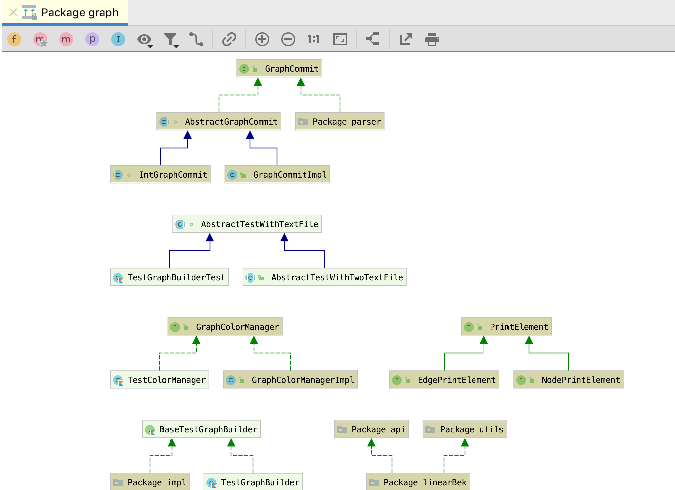Select the GraphCommit node
The width and height of the screenshot is (675, 490).
point(279,69)
